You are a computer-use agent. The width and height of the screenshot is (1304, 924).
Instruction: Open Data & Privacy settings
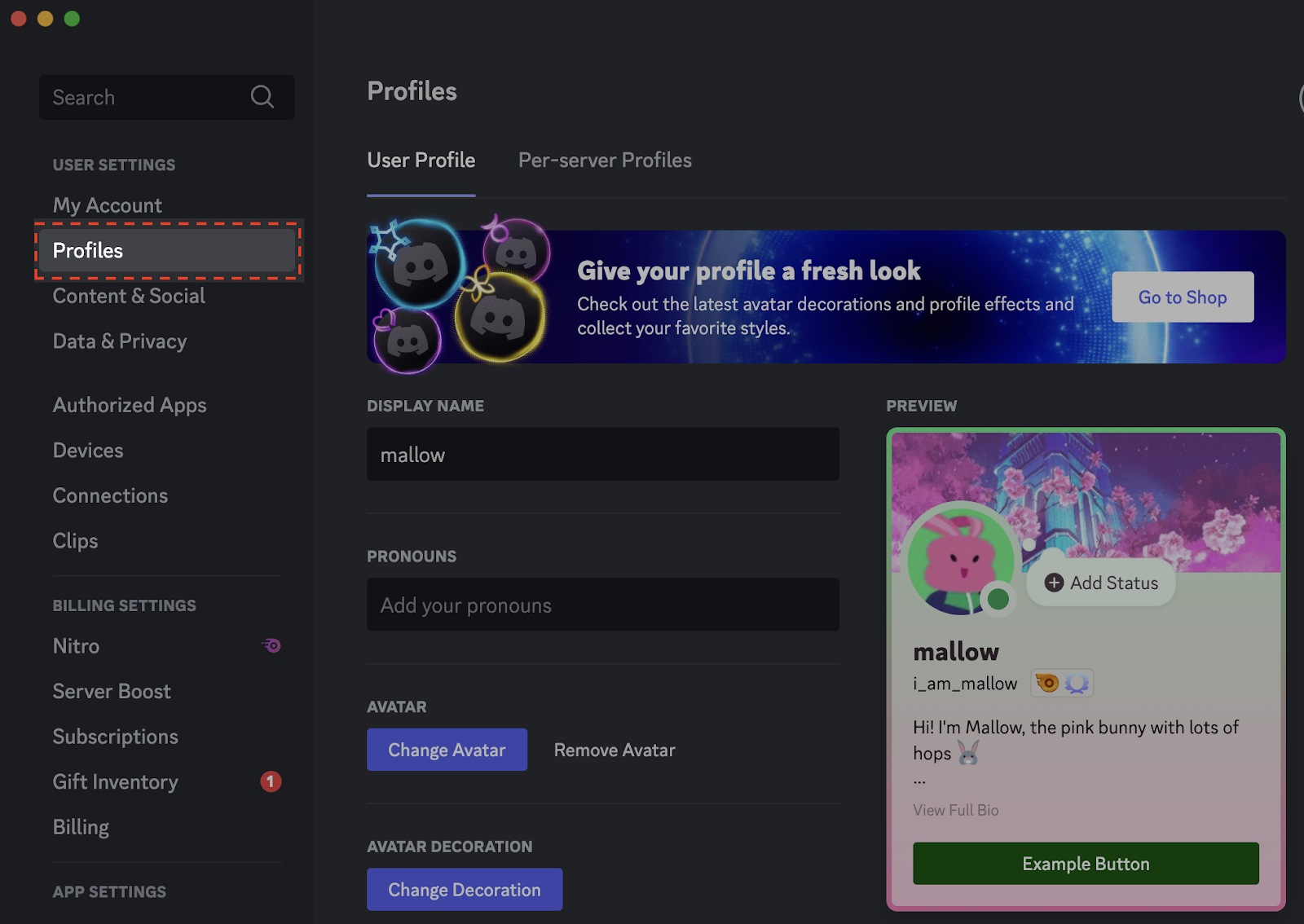[120, 341]
